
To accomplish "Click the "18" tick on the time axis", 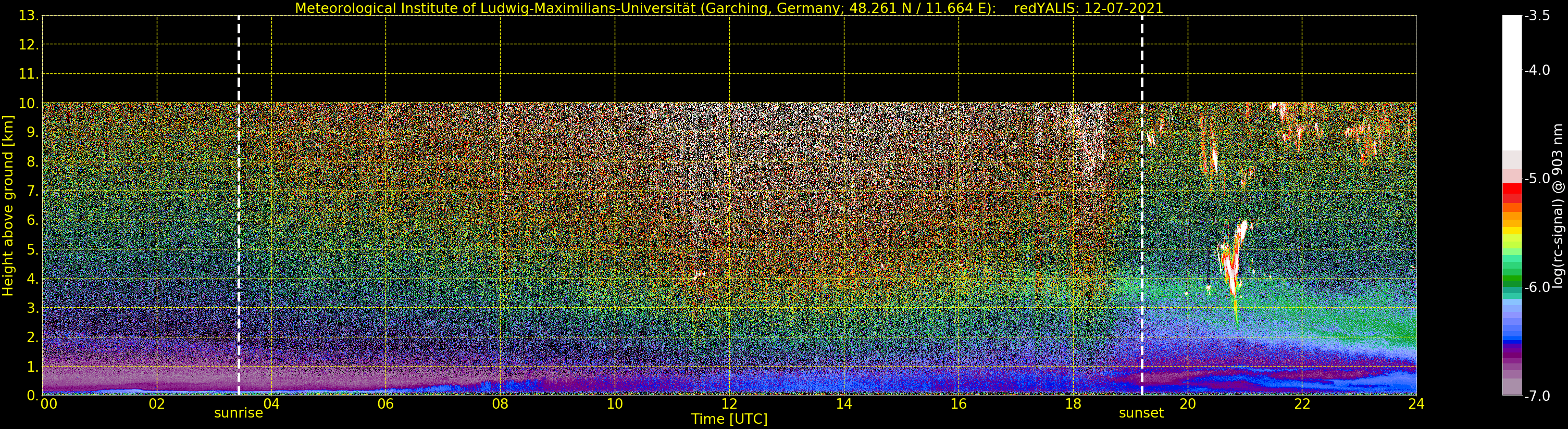I will 1073,403.
